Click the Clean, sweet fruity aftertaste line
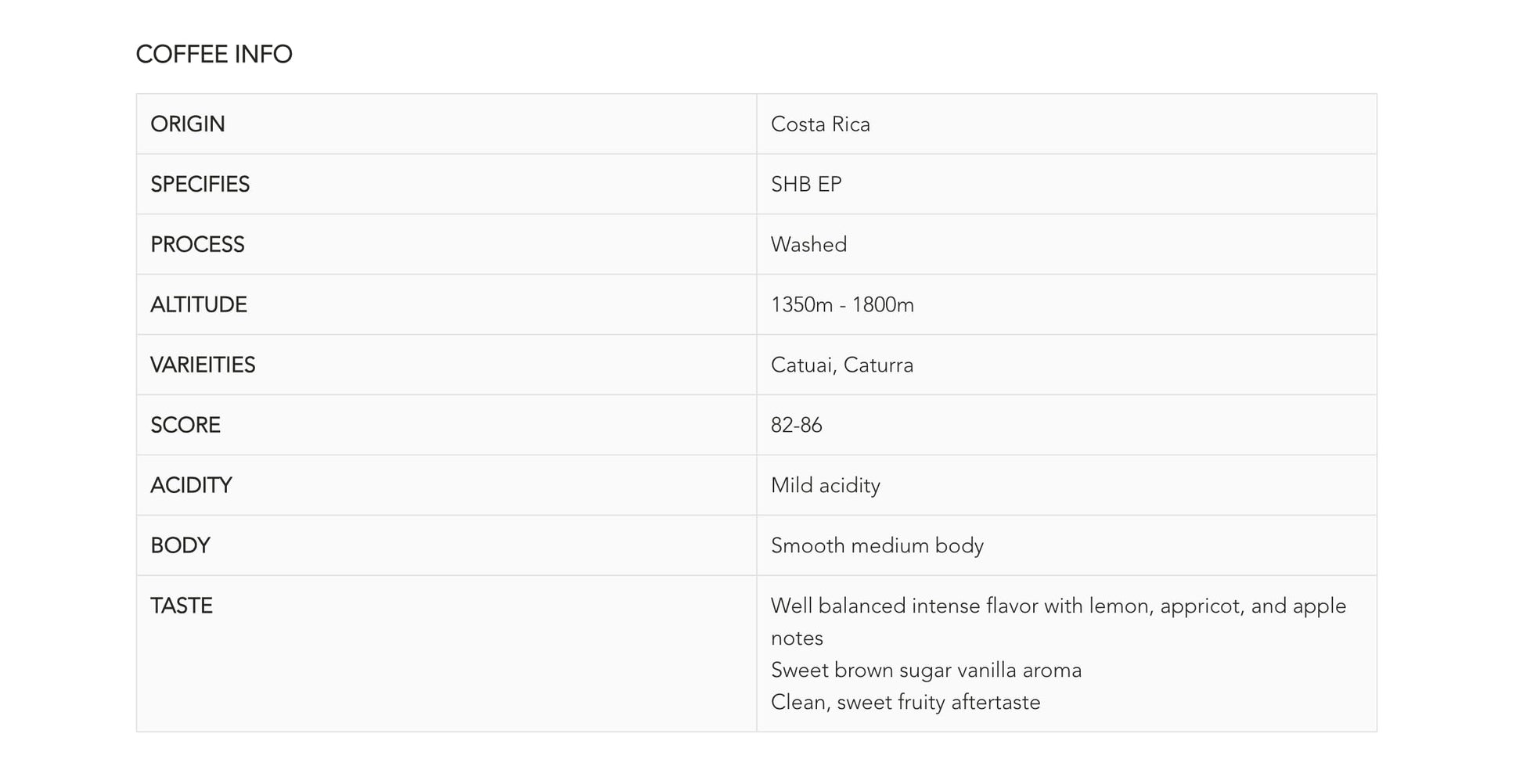 [906, 702]
